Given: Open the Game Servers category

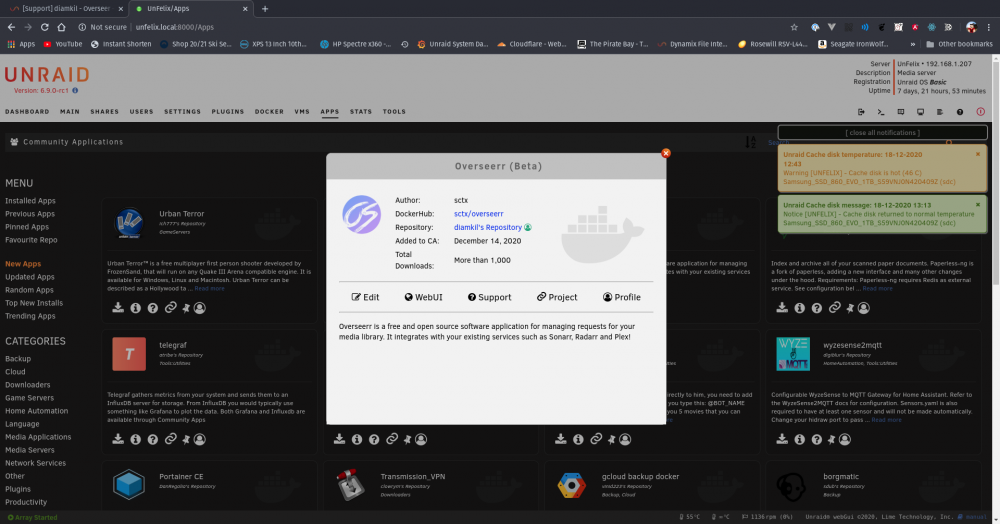Looking at the screenshot, I should [x=29, y=398].
